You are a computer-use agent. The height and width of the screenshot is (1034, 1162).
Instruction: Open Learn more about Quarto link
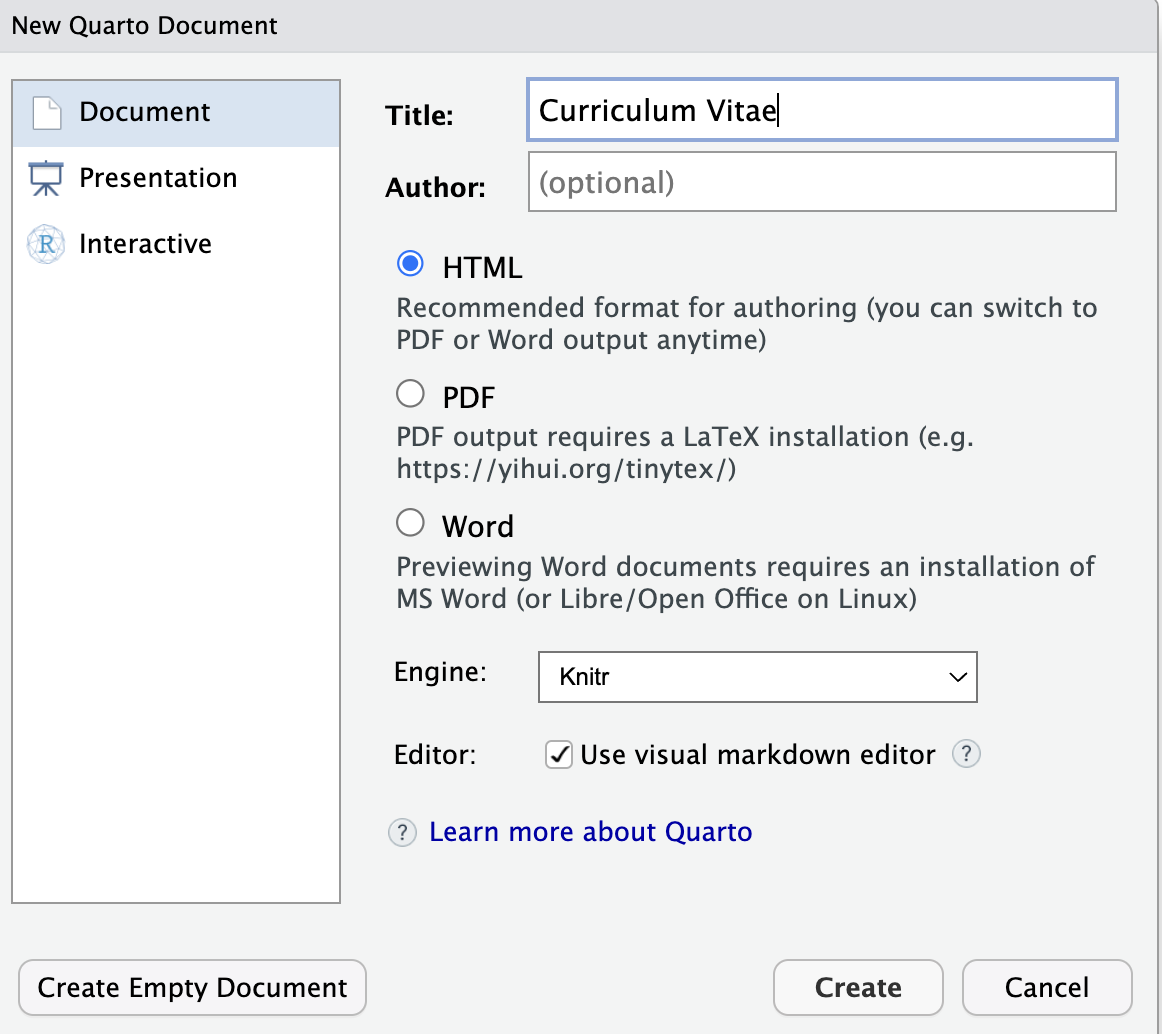590,832
